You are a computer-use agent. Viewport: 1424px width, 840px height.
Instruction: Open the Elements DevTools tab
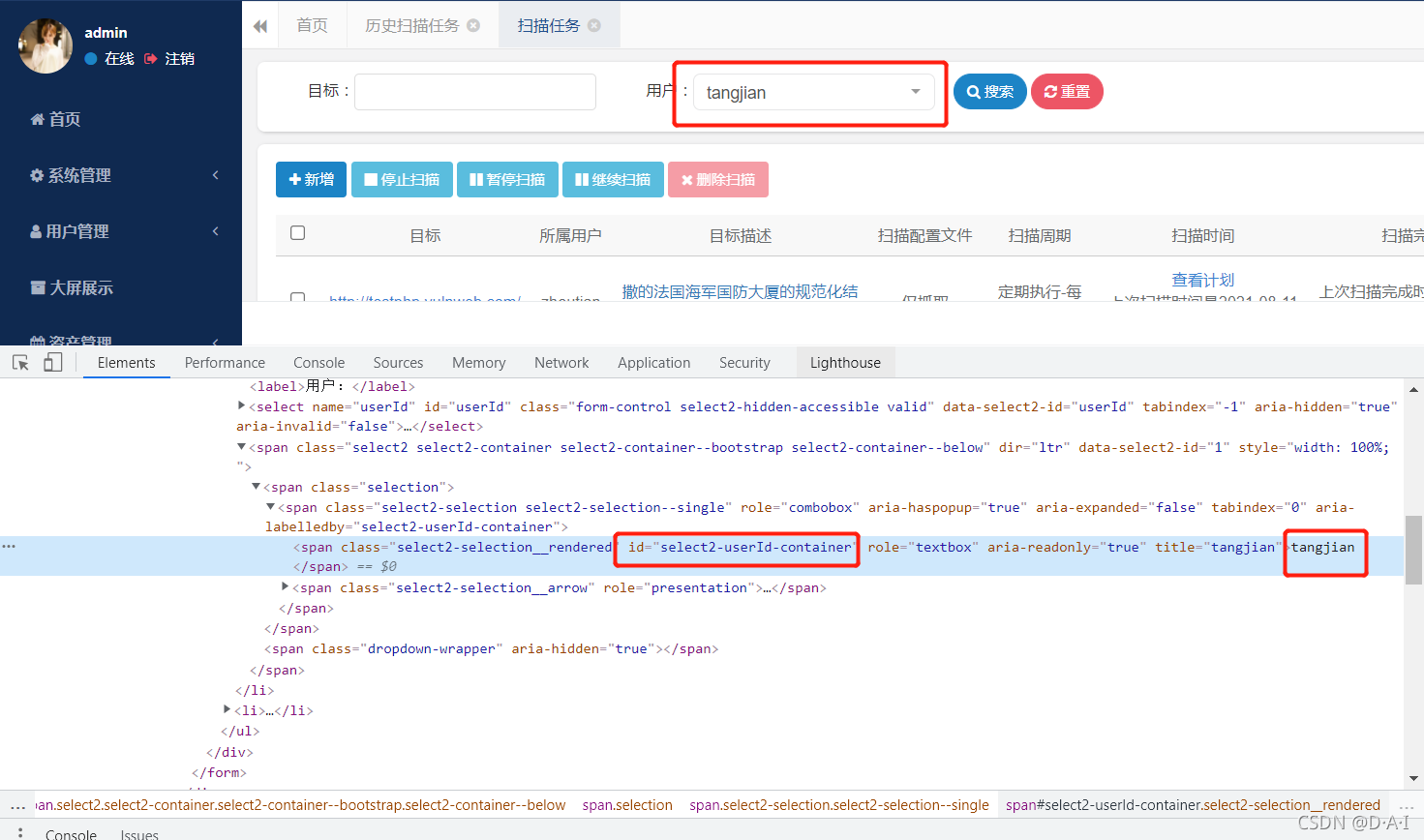126,363
